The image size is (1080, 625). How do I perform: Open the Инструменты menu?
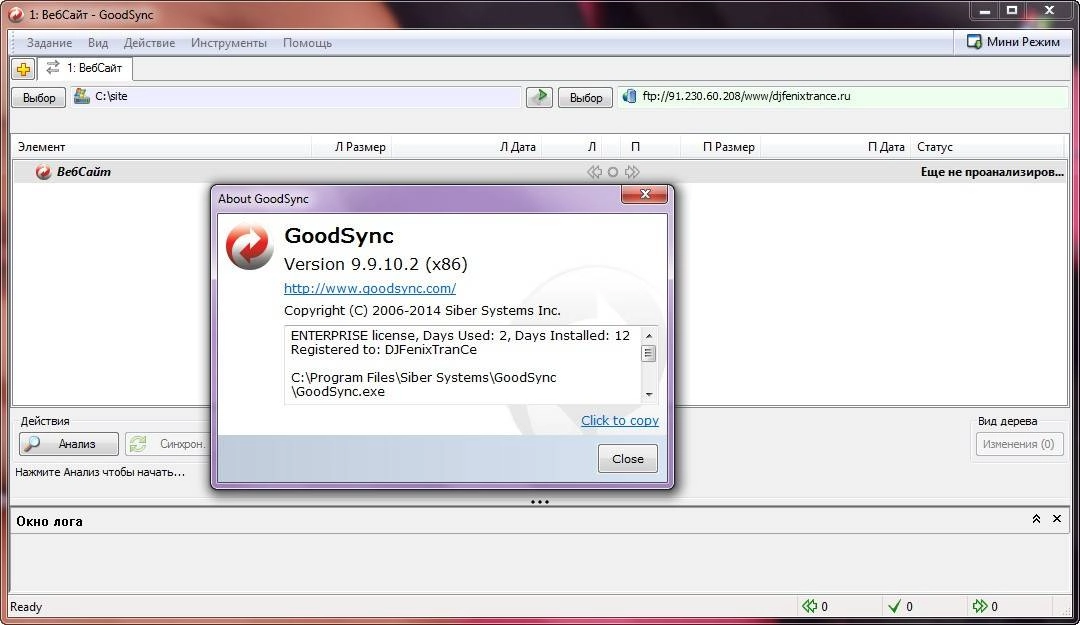pyautogui.click(x=229, y=43)
